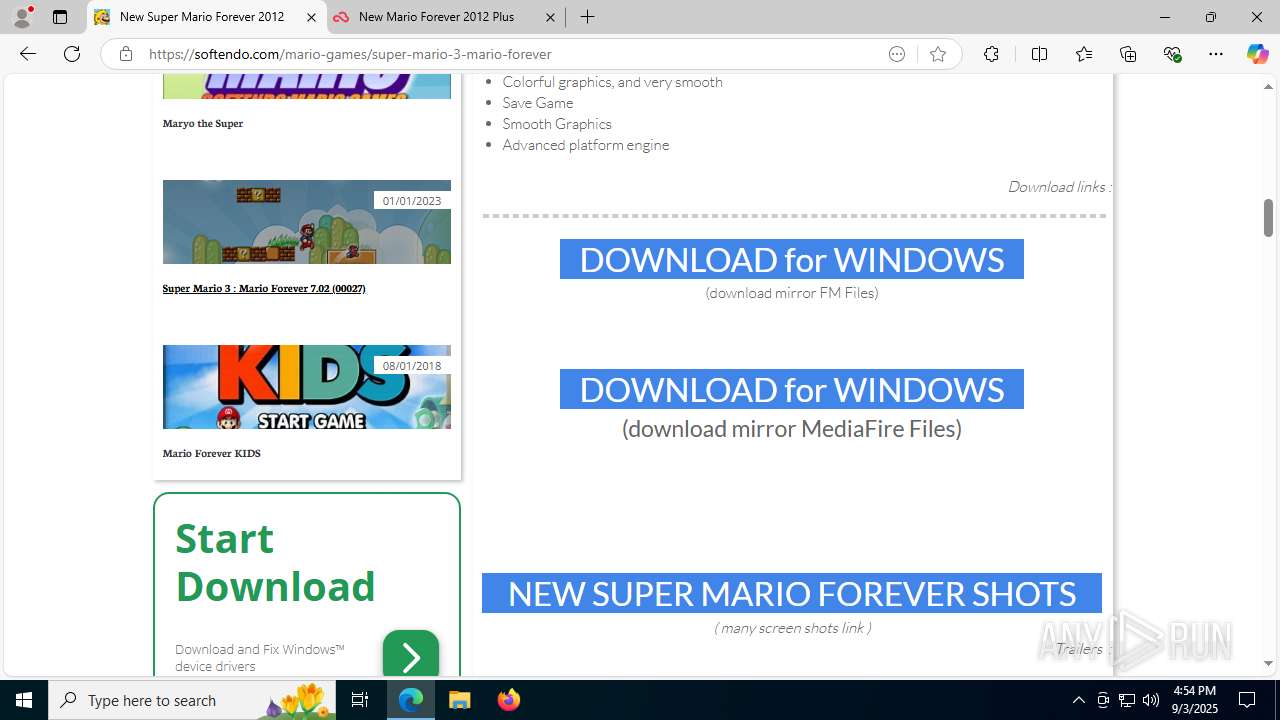This screenshot has height=720, width=1280.
Task: Open the Extensions puzzle icon
Action: (x=991, y=54)
